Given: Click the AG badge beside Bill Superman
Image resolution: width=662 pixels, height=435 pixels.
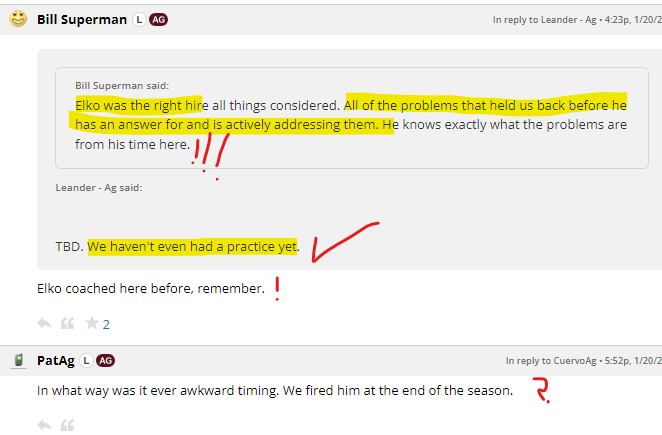Looking at the screenshot, I should click(158, 19).
